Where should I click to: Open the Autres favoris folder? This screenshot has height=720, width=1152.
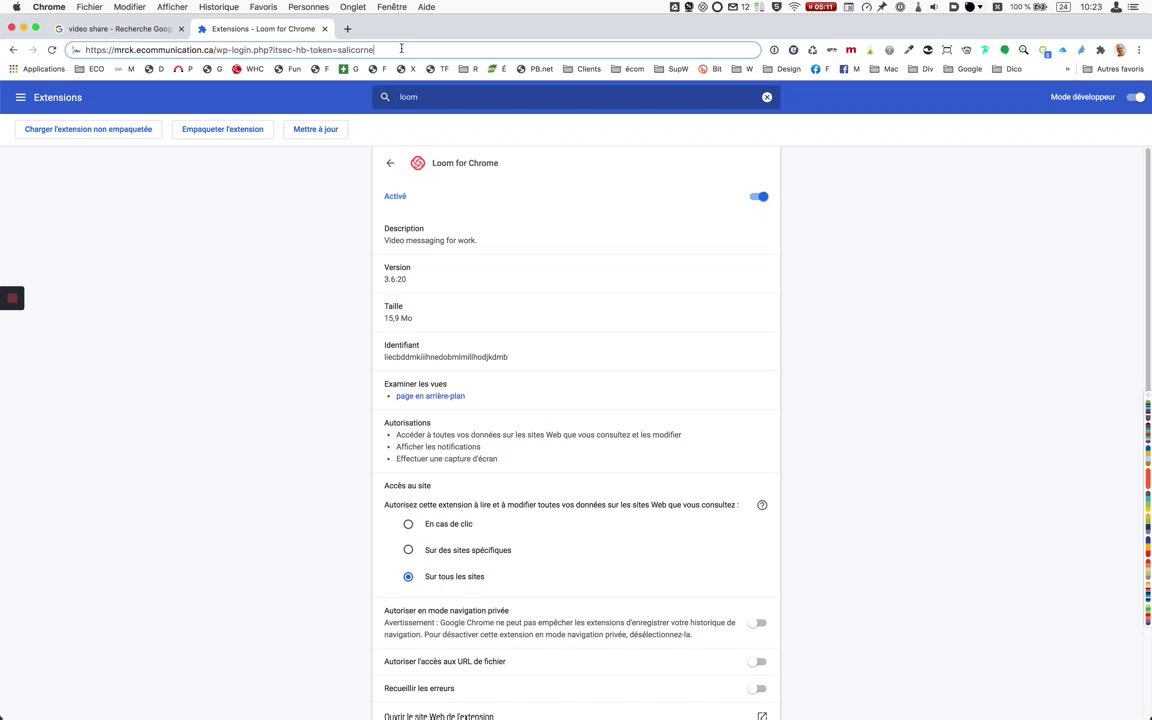[1113, 69]
